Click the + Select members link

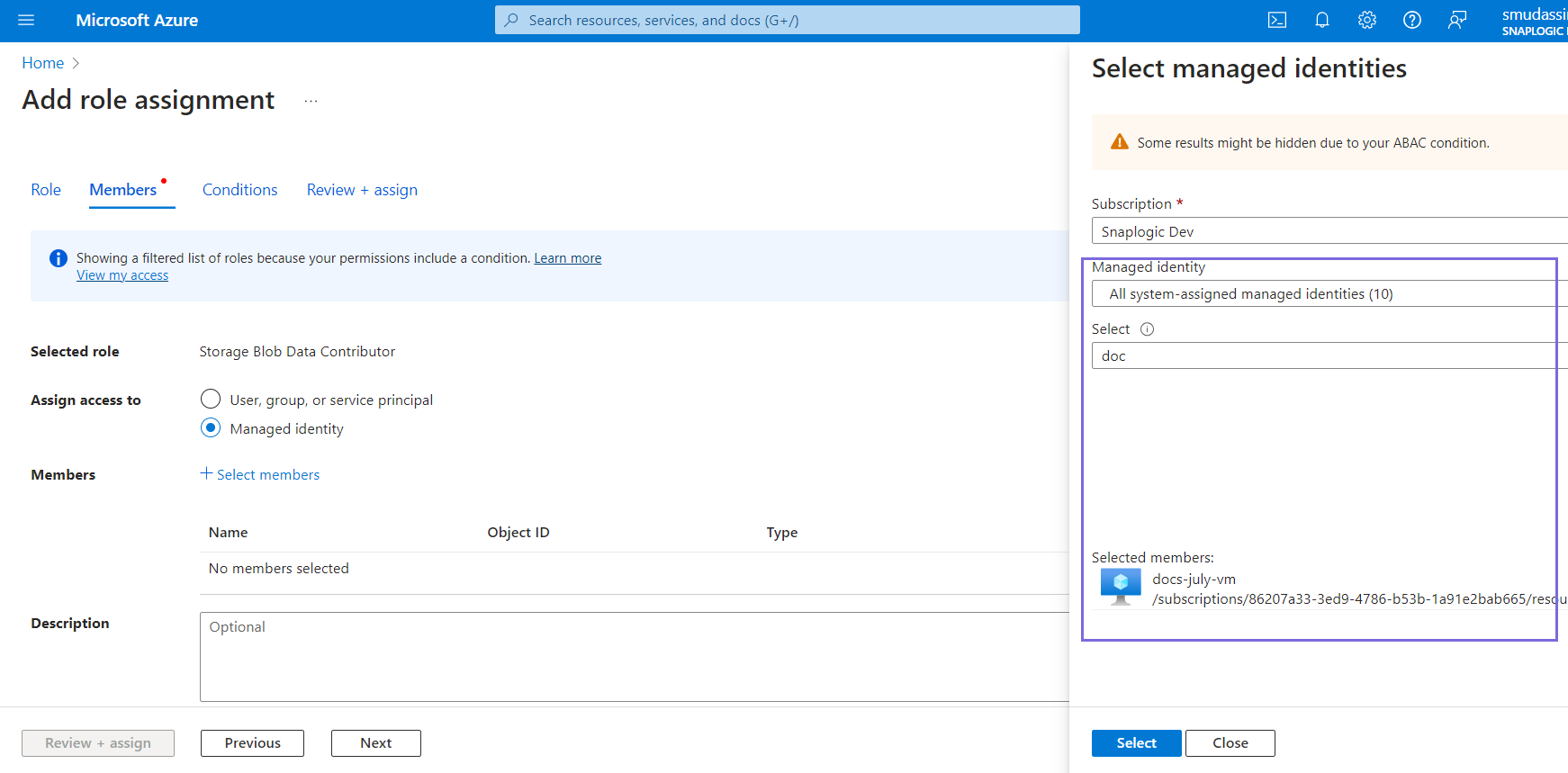(x=260, y=474)
